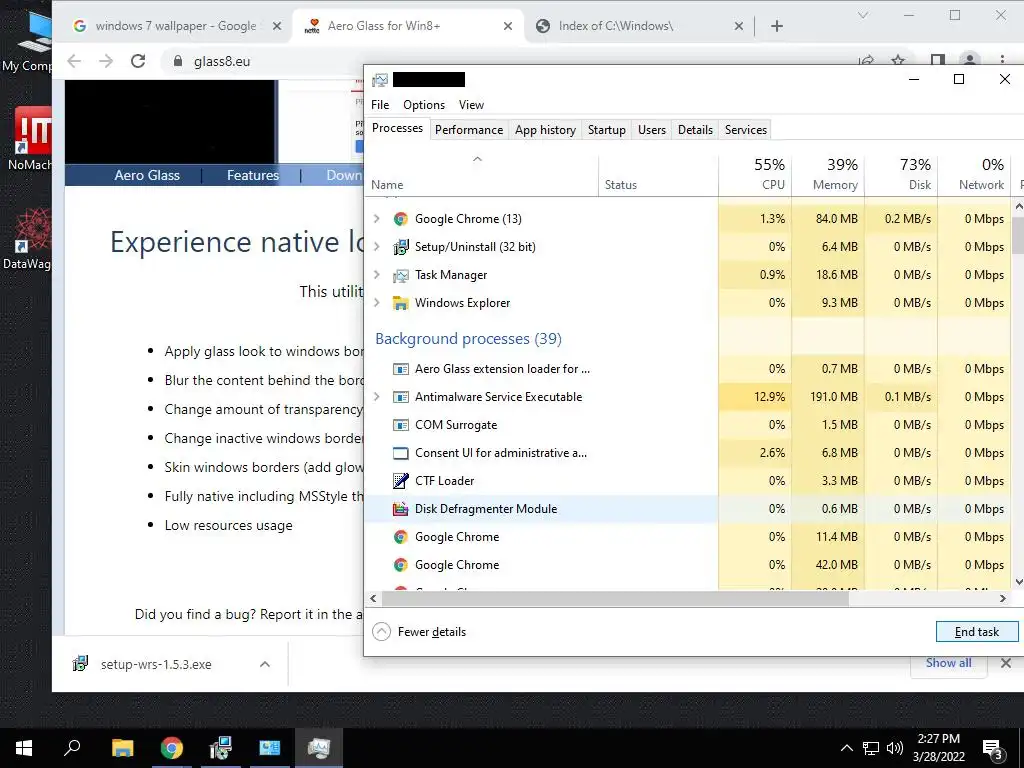This screenshot has width=1024, height=768.
Task: Click the Aero Glass extension loader icon
Action: [x=400, y=369]
